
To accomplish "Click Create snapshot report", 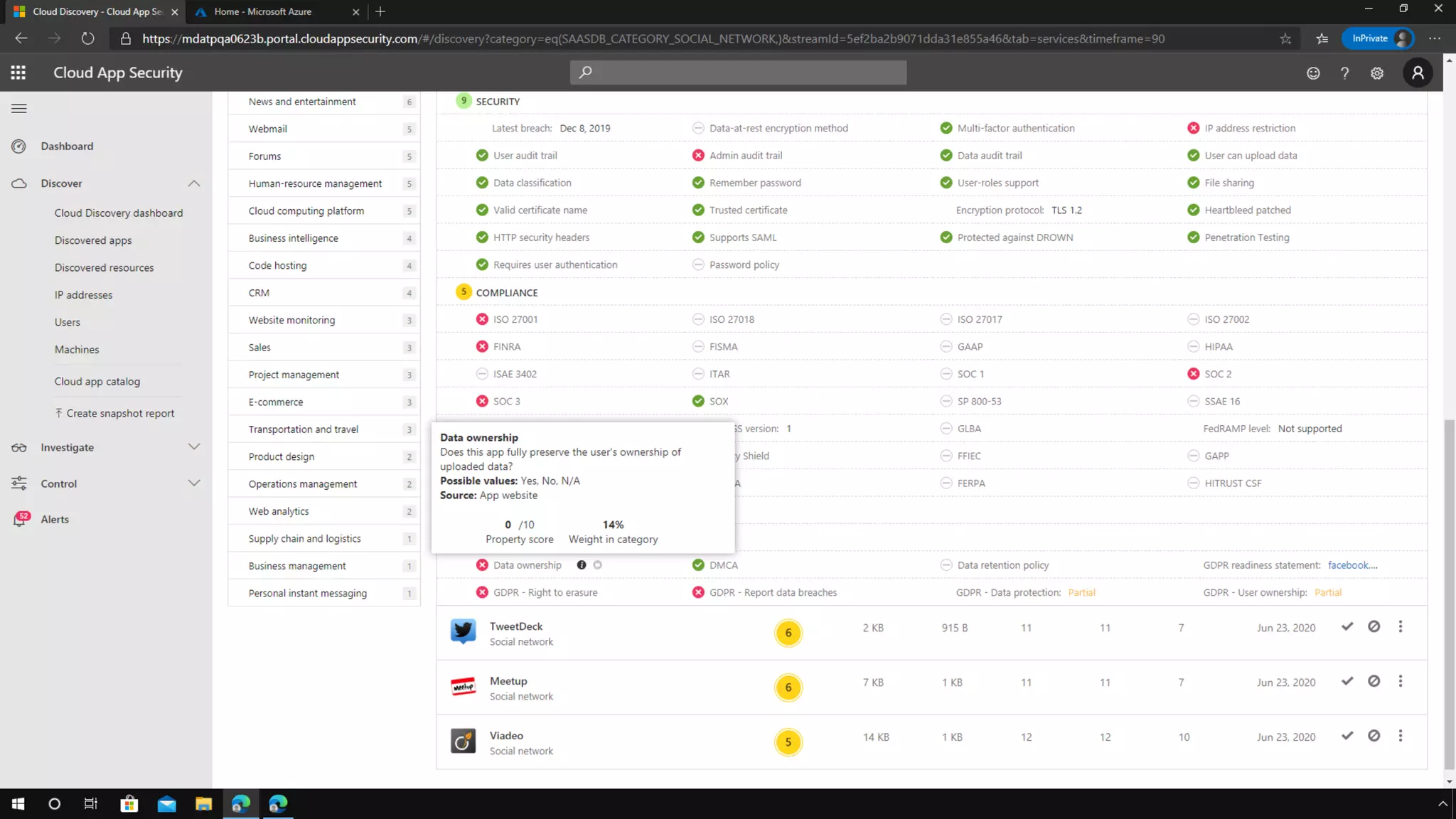I will pos(119,414).
